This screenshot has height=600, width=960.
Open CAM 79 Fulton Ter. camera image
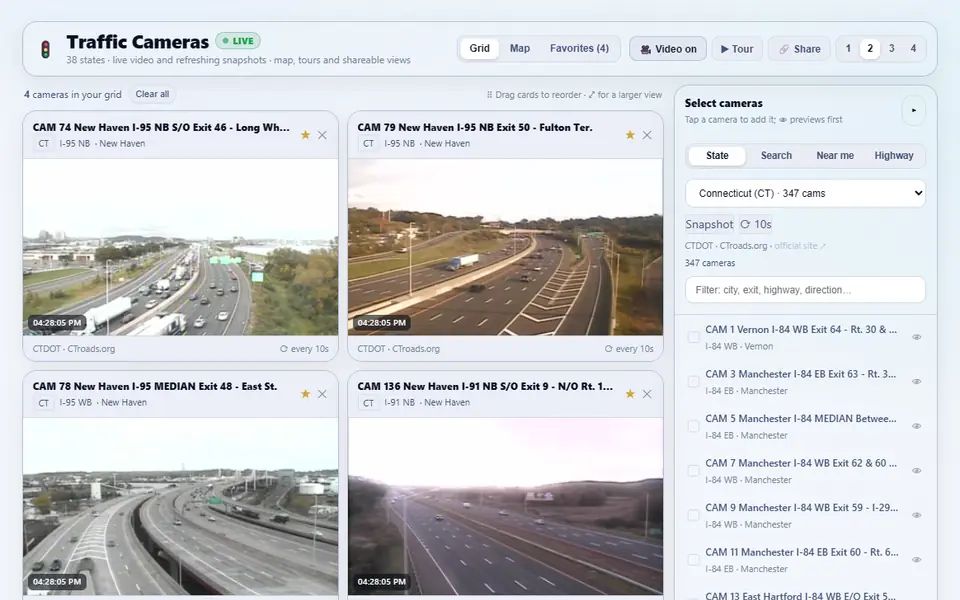pos(505,247)
